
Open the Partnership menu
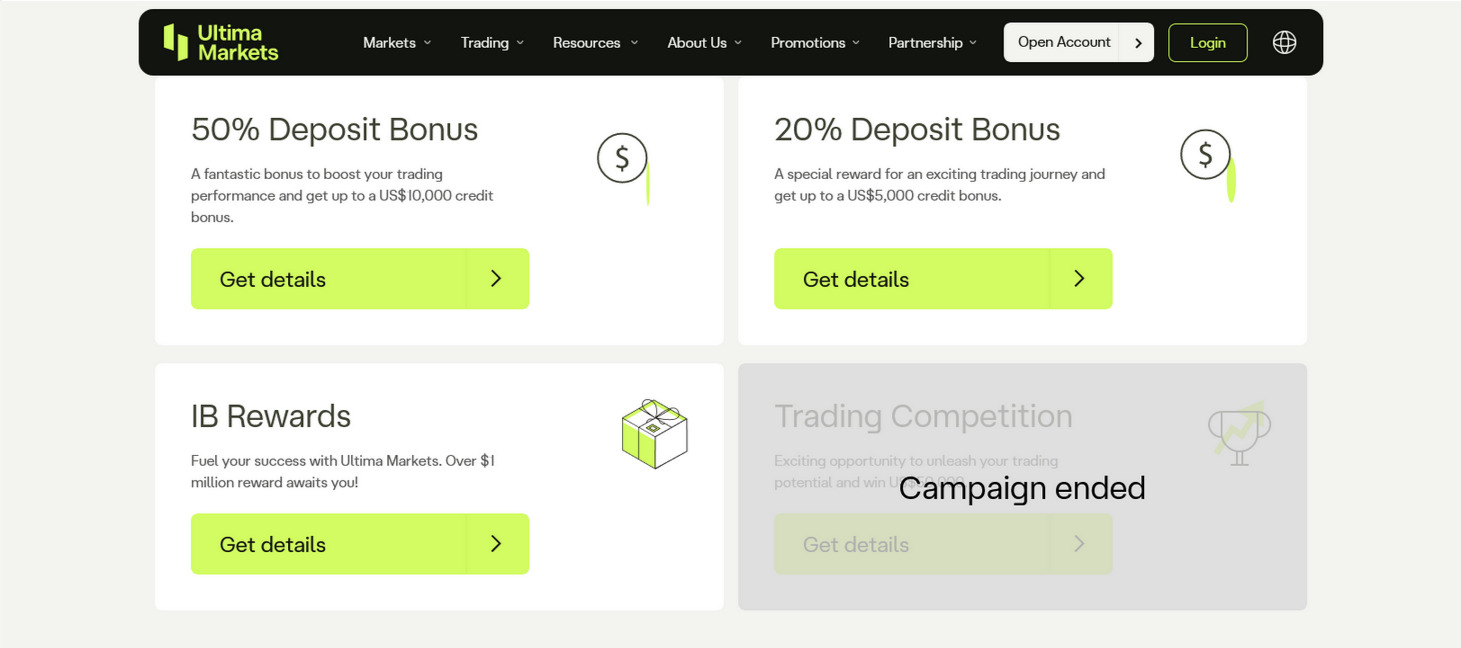[932, 43]
